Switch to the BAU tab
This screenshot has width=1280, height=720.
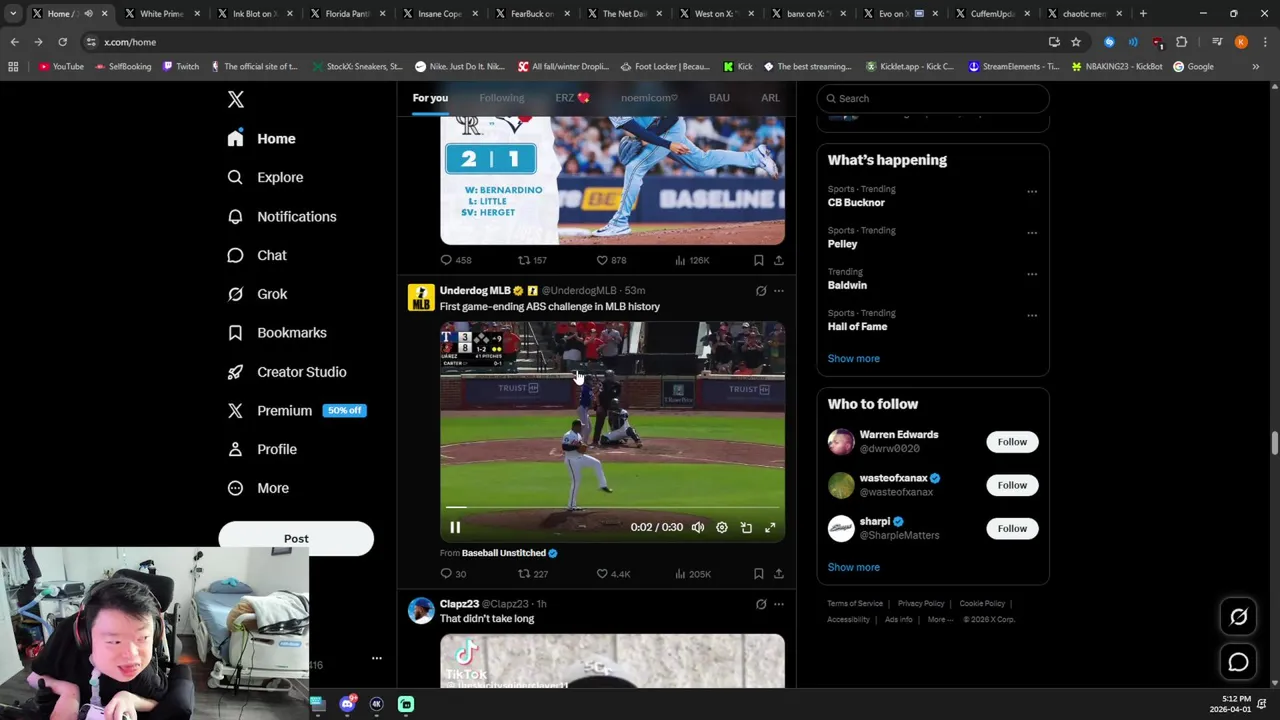click(x=719, y=98)
